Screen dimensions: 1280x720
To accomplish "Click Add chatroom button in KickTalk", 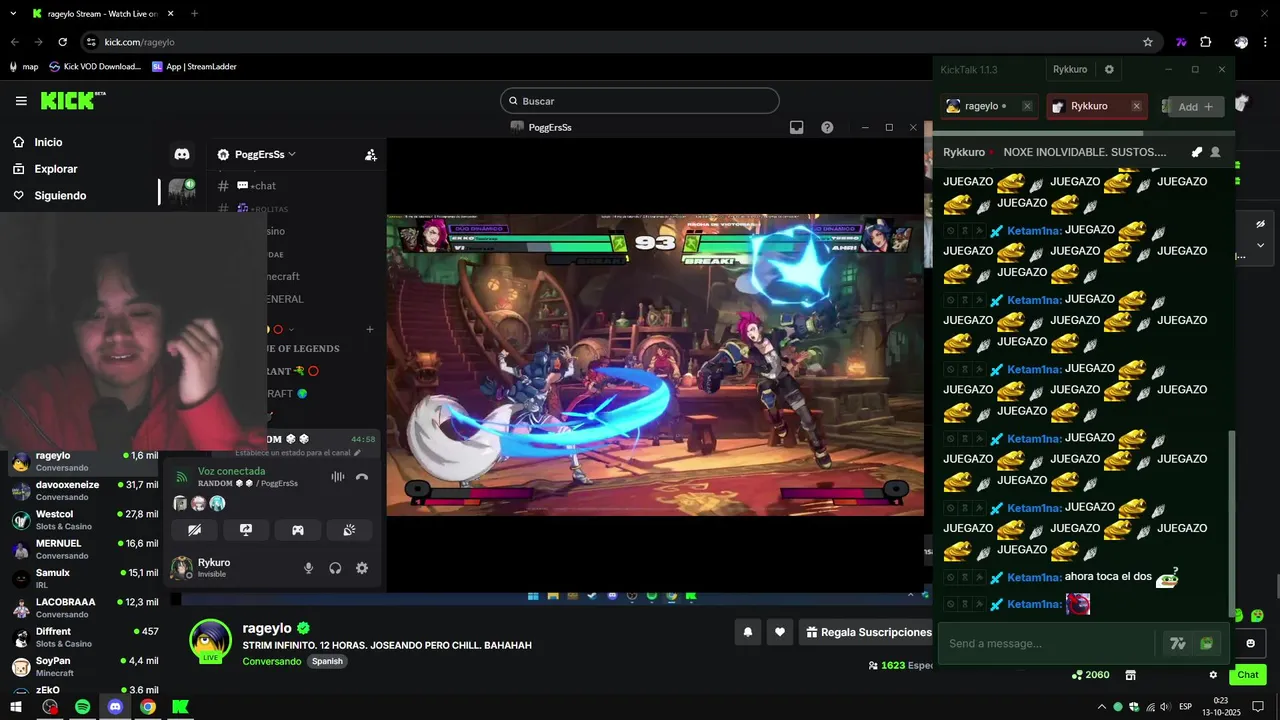I will [x=1196, y=107].
